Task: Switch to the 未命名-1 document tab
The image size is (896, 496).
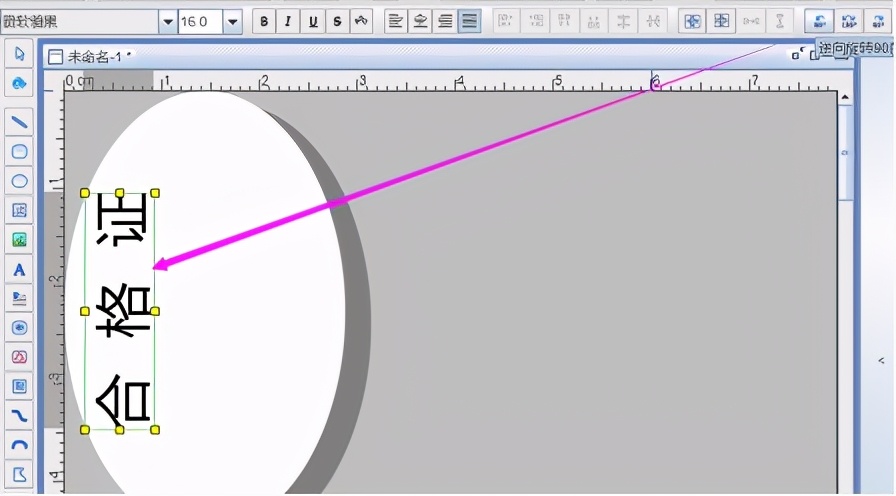Action: pyautogui.click(x=90, y=57)
